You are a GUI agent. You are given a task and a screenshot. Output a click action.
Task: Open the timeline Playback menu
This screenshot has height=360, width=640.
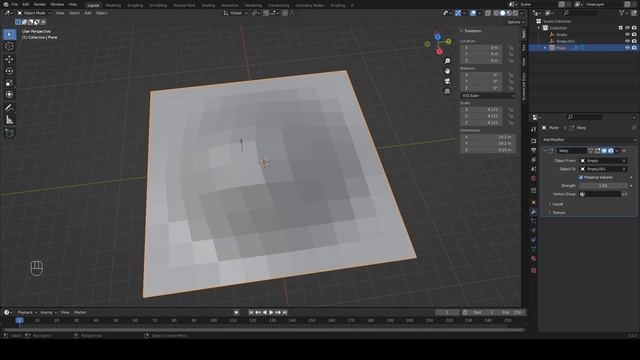27,312
